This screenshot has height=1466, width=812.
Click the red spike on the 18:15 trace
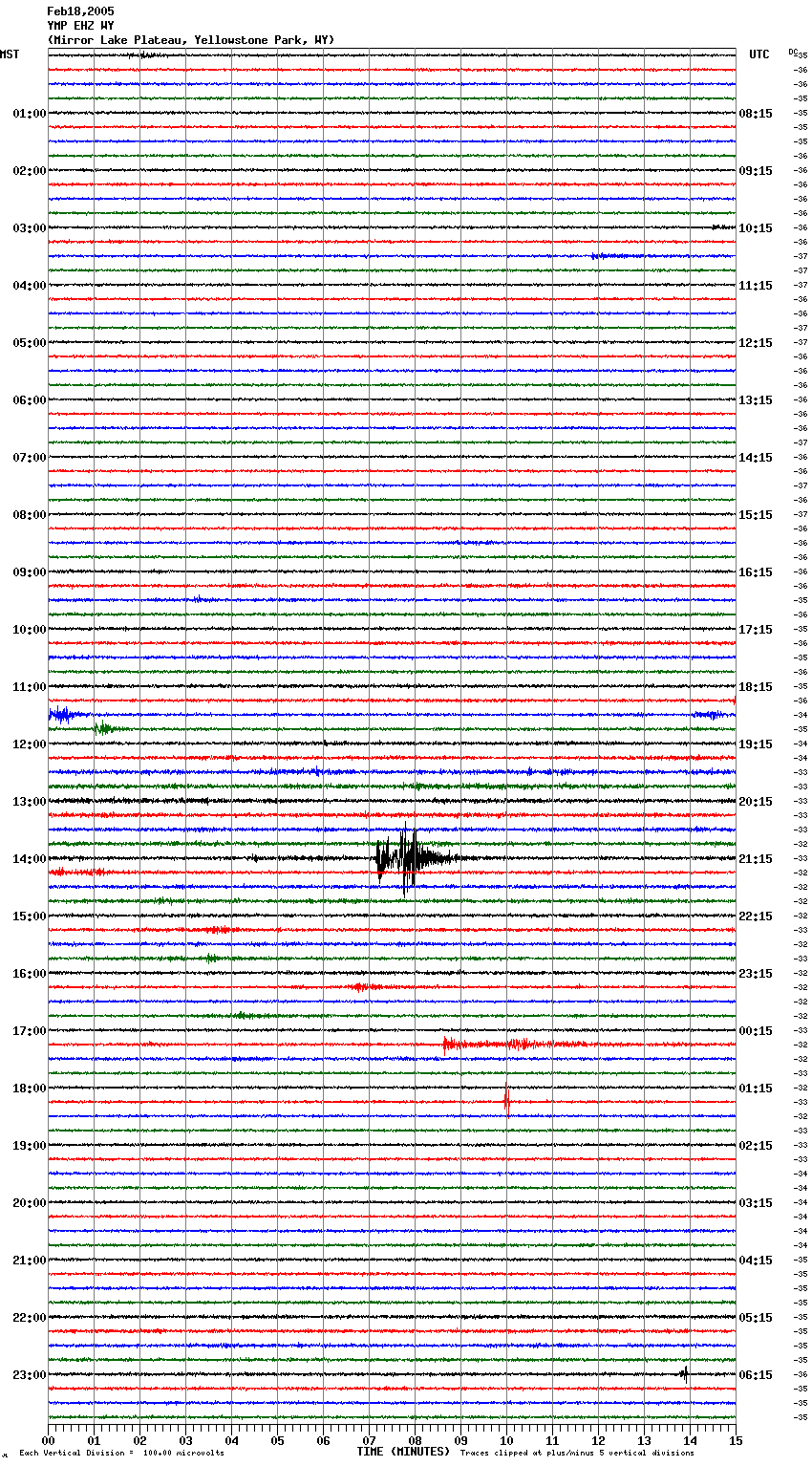[506, 1102]
